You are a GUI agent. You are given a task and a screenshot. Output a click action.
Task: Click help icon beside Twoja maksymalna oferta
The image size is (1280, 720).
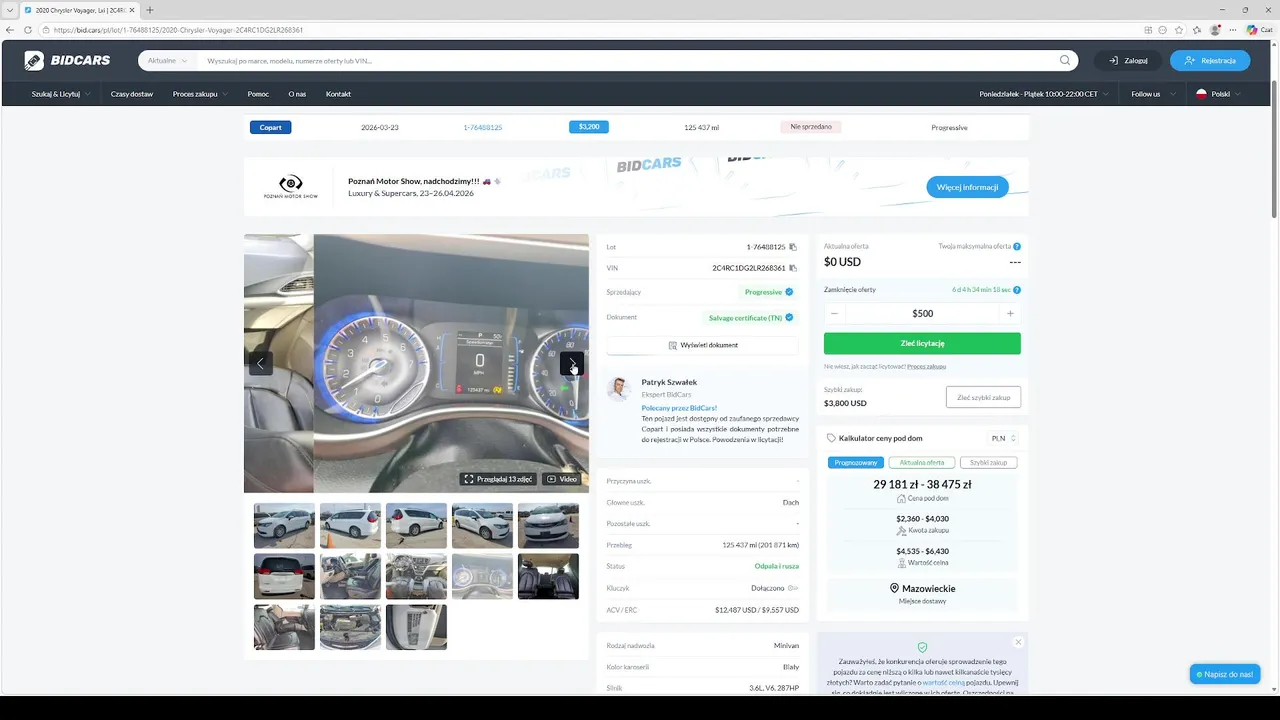[x=1017, y=246]
